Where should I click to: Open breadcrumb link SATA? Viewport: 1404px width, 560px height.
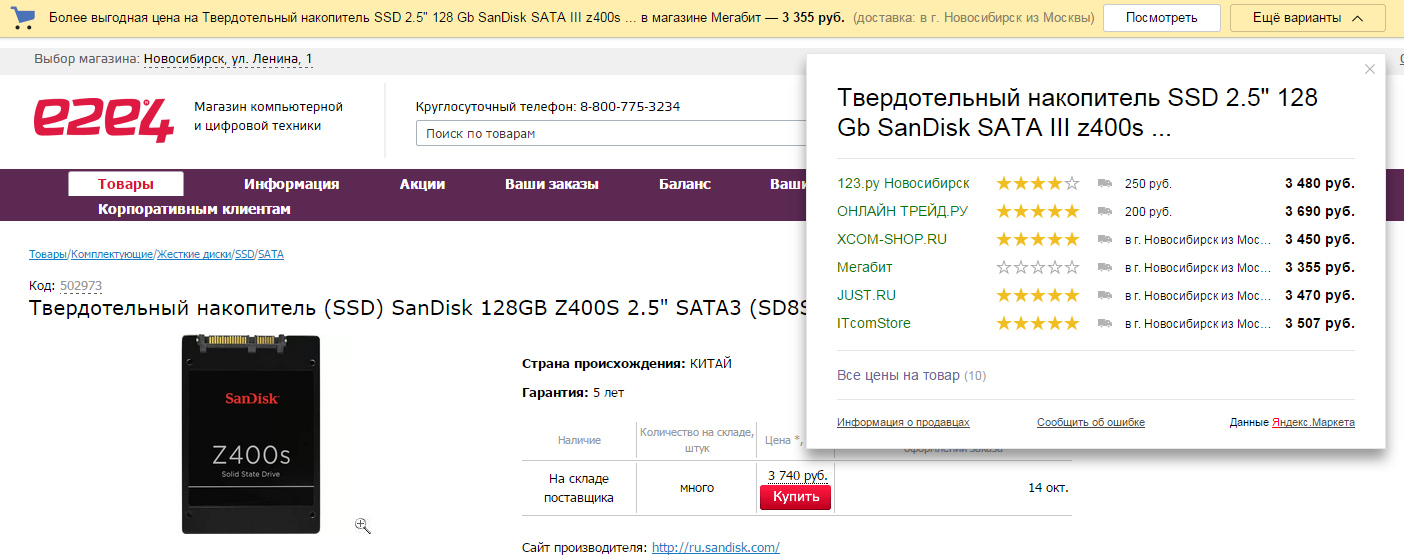click(x=271, y=254)
